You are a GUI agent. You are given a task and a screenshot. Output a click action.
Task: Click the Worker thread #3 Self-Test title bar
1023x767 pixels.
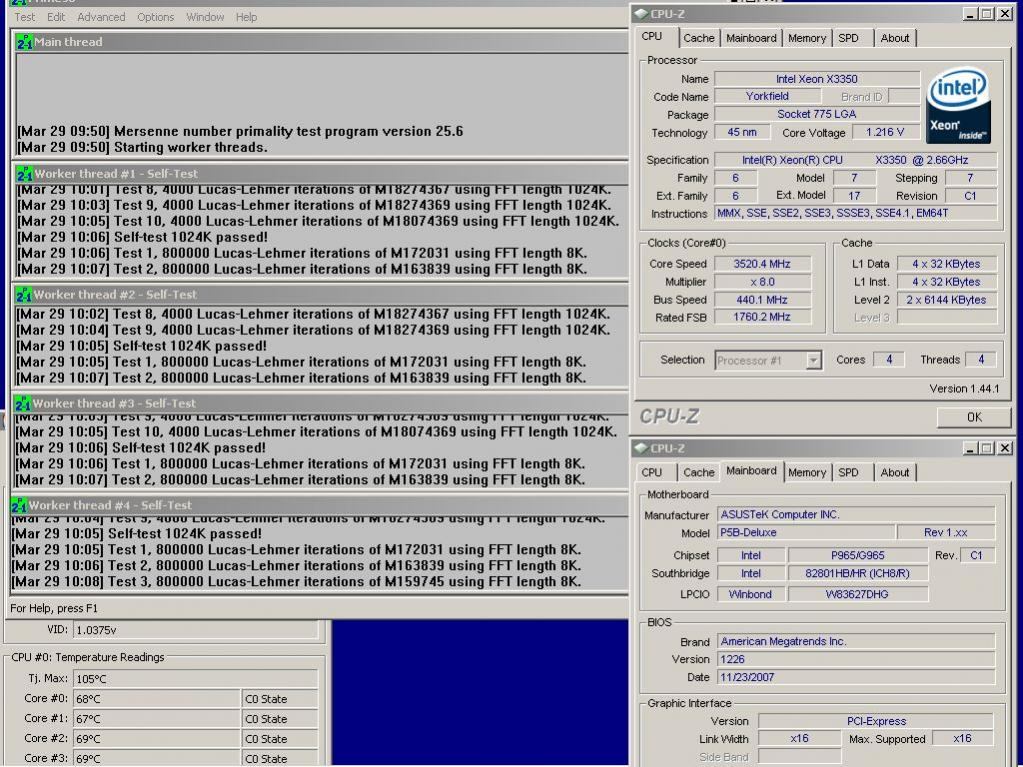coord(320,404)
